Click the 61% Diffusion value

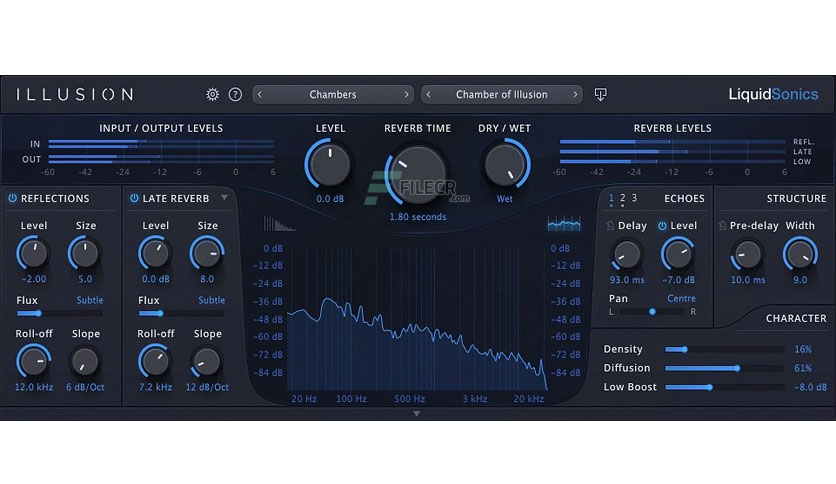tap(803, 368)
